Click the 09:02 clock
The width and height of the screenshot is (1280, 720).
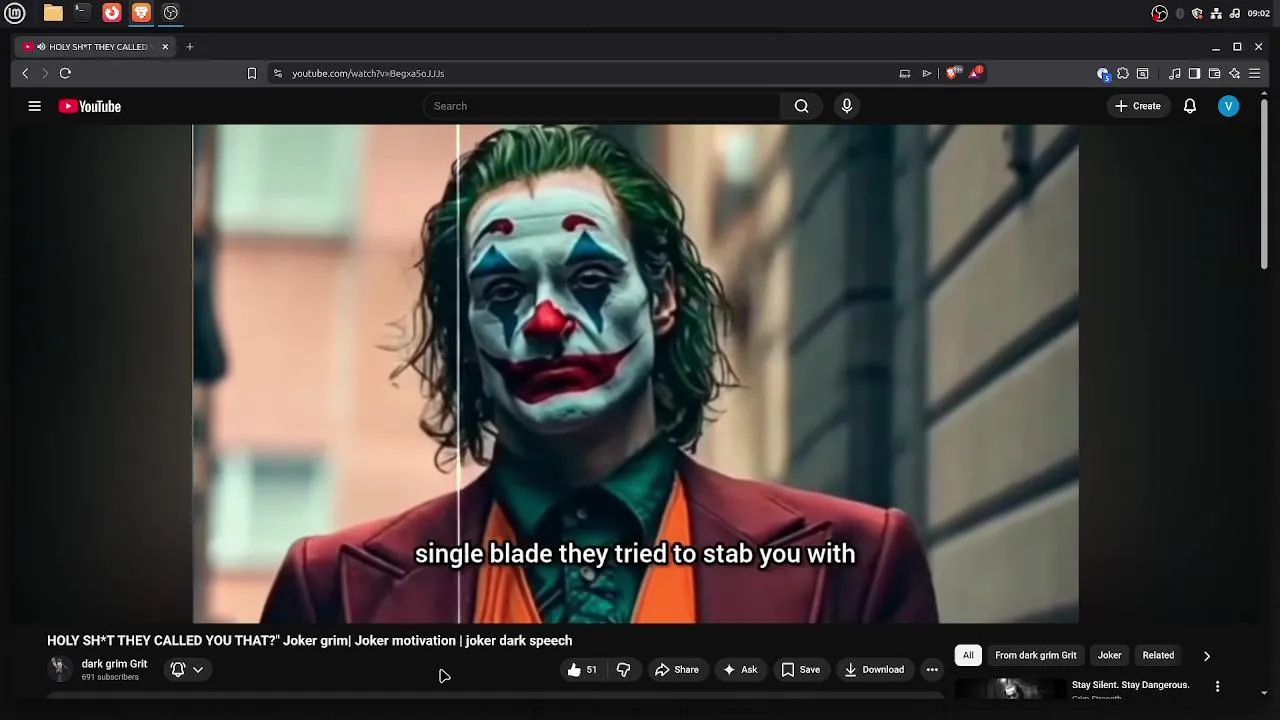click(1259, 13)
